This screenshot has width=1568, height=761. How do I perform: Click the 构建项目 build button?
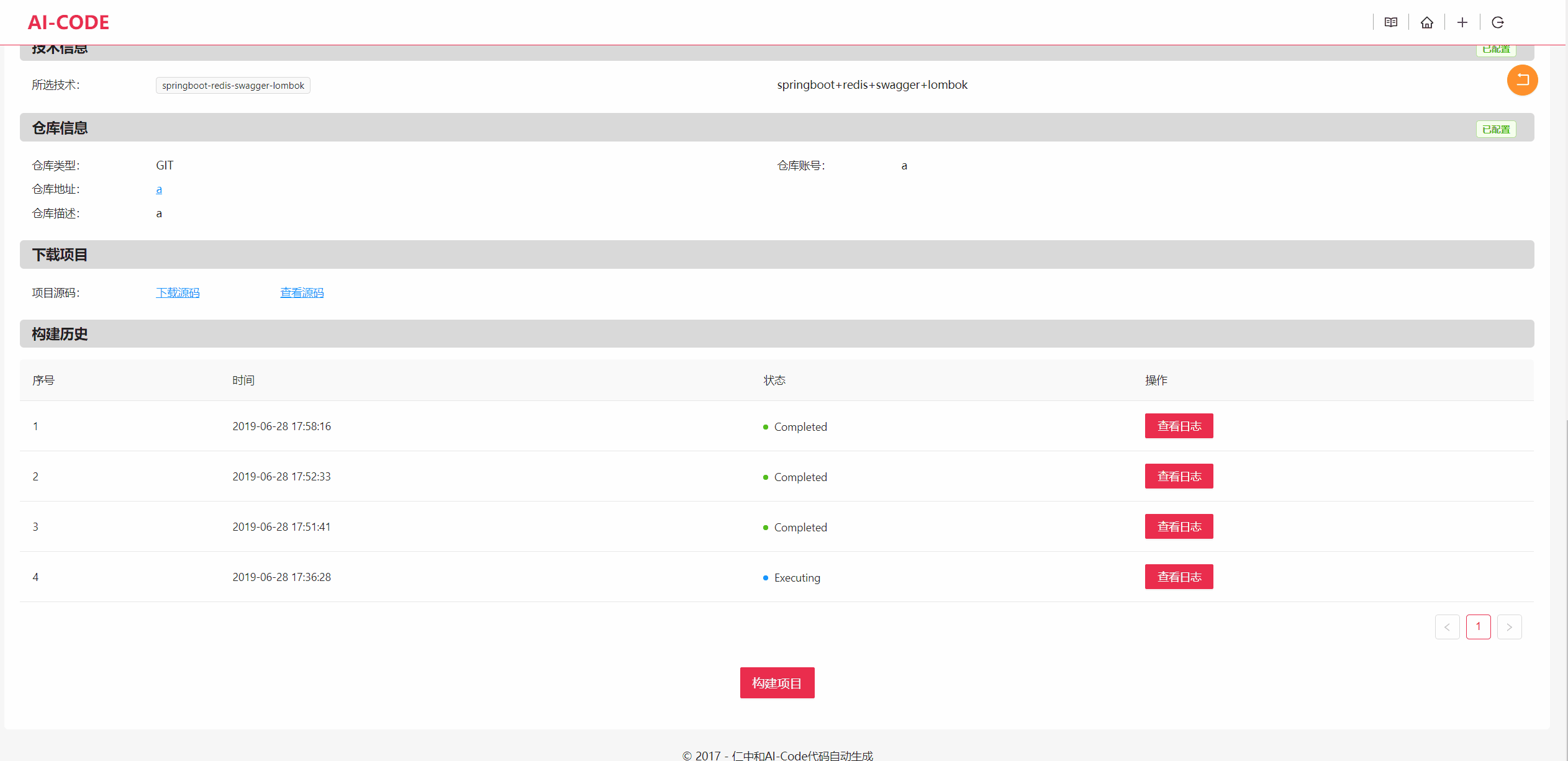click(x=777, y=683)
